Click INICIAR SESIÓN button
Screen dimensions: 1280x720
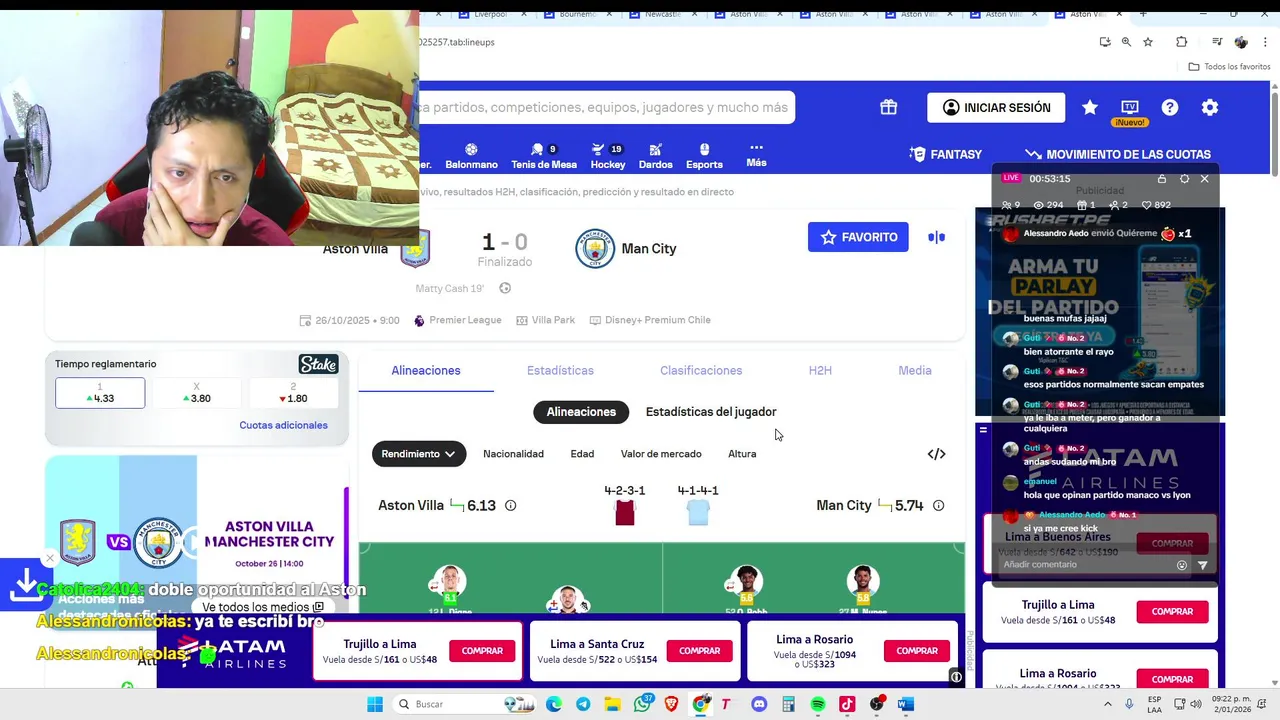[x=996, y=107]
